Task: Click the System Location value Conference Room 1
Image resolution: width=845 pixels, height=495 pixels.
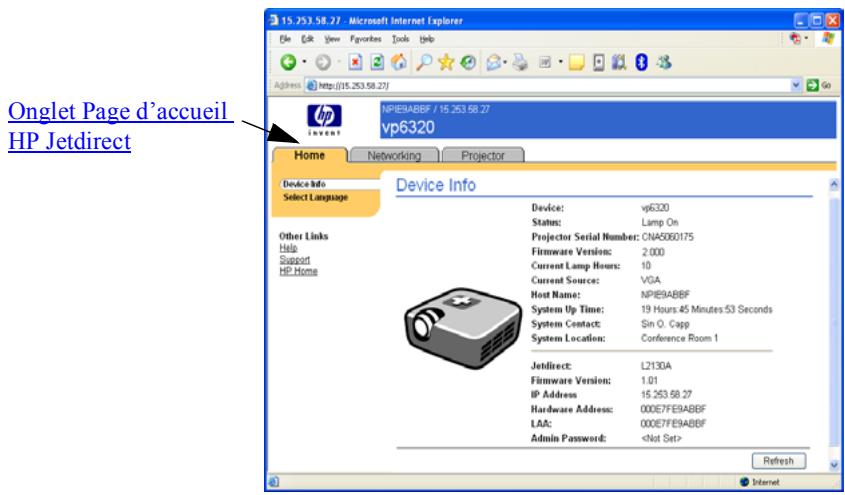Action: (680, 338)
